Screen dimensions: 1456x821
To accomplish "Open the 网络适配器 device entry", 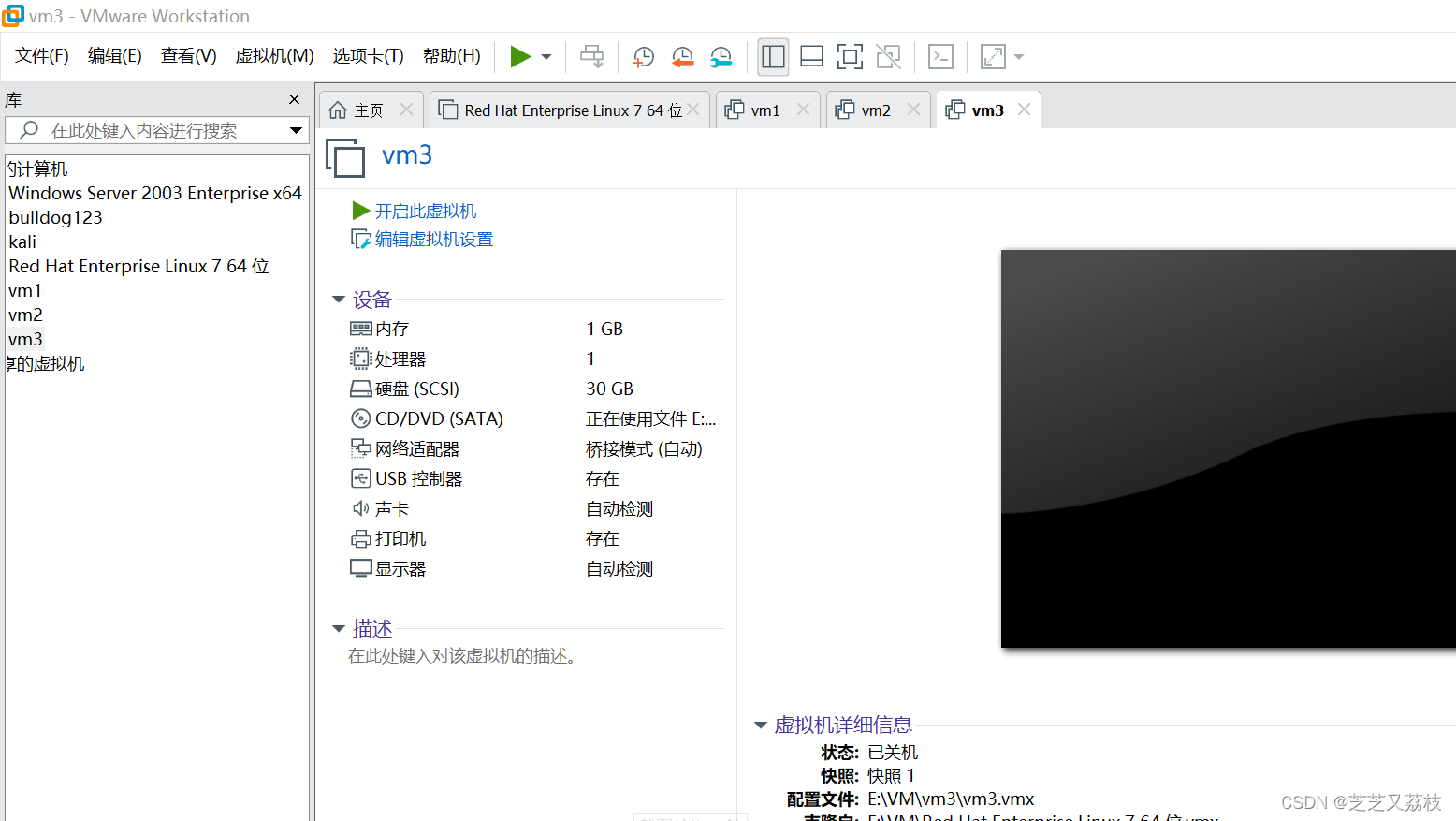I will (405, 448).
